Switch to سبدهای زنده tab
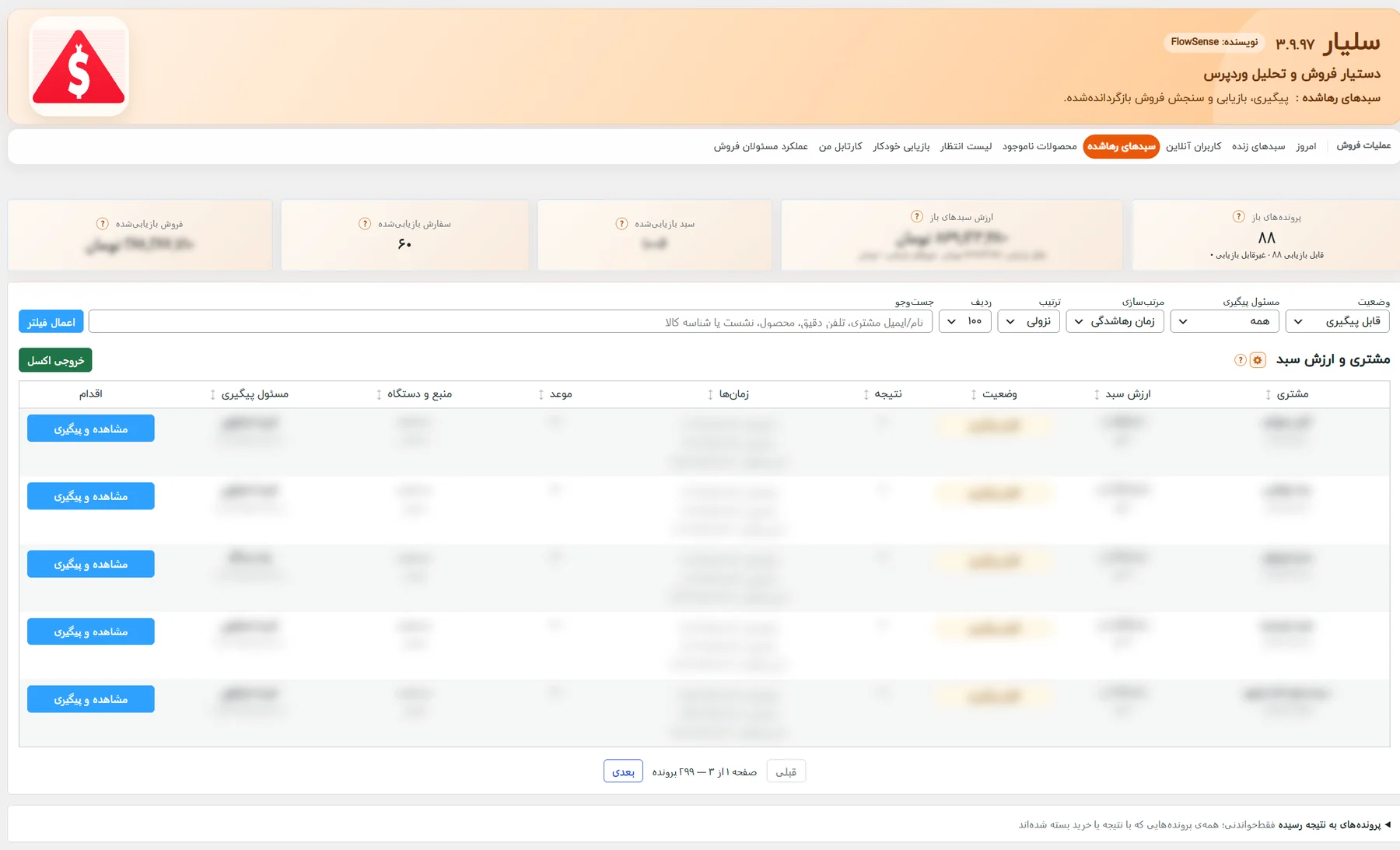The width and height of the screenshot is (1400, 850). point(1258,146)
